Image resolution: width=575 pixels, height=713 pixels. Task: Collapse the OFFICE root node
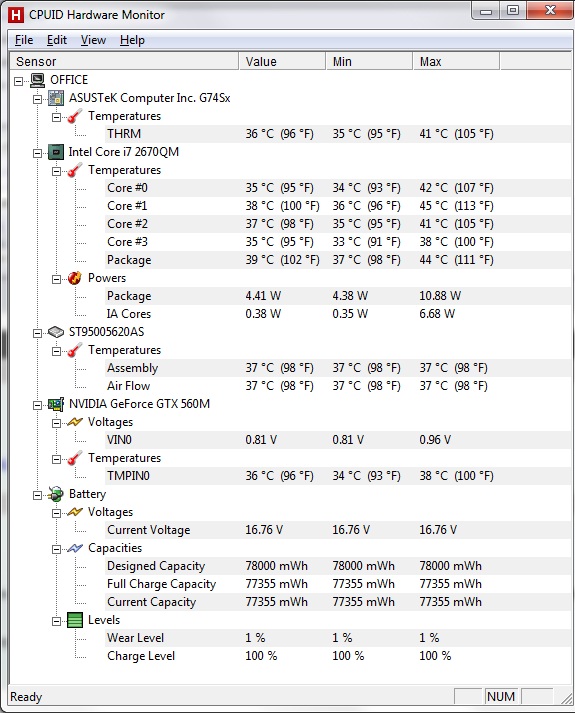click(x=19, y=81)
